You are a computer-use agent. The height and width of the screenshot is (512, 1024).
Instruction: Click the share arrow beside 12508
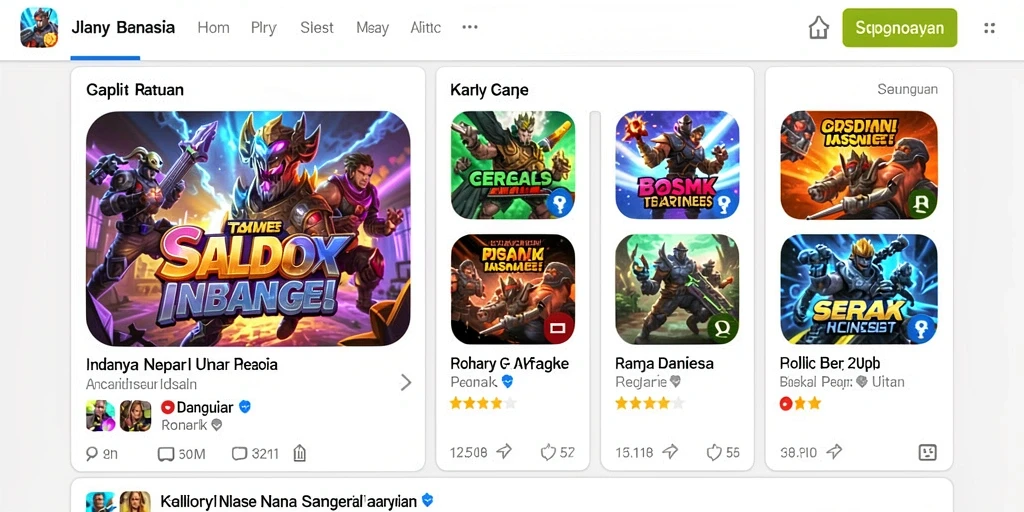[504, 451]
